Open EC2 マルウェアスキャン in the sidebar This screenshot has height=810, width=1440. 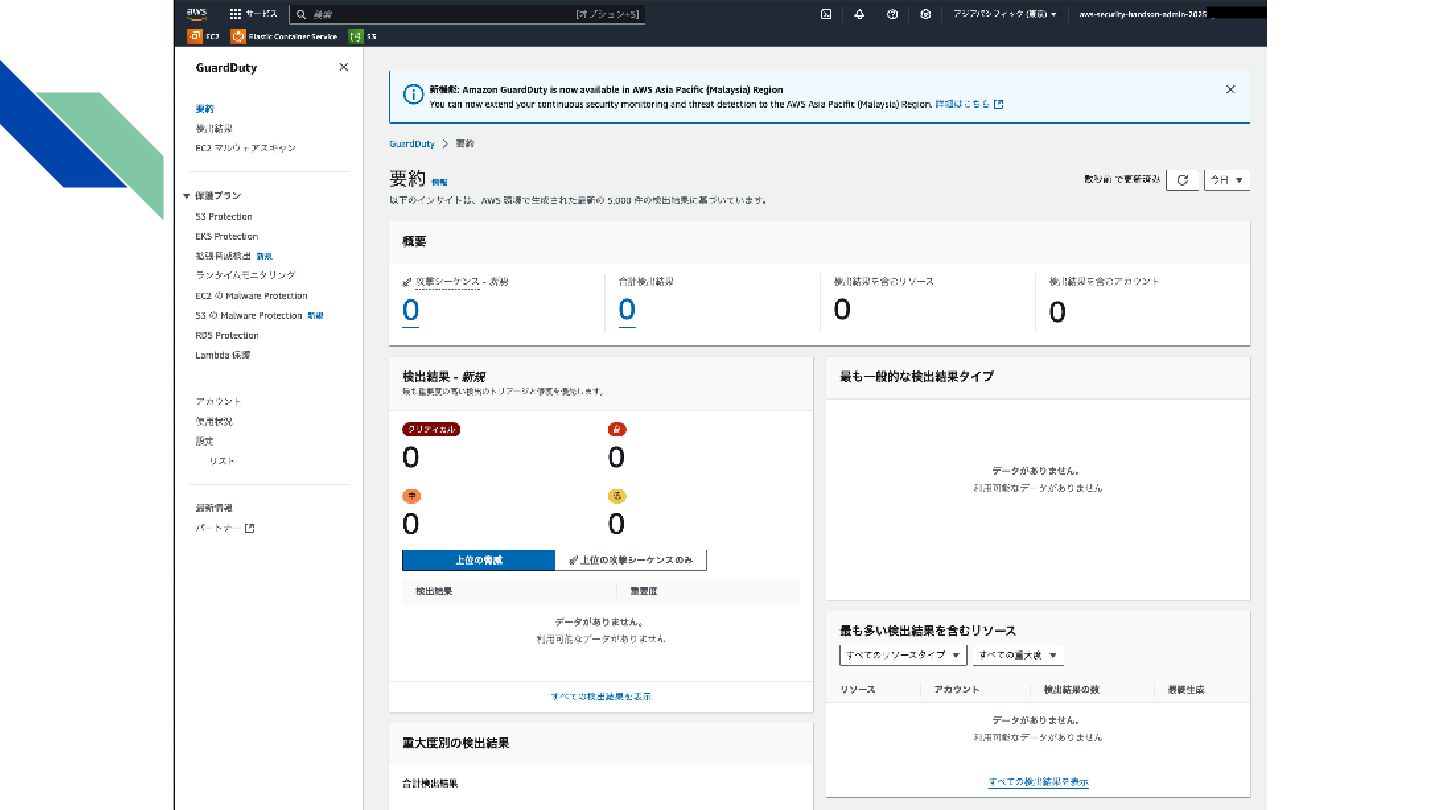click(246, 148)
